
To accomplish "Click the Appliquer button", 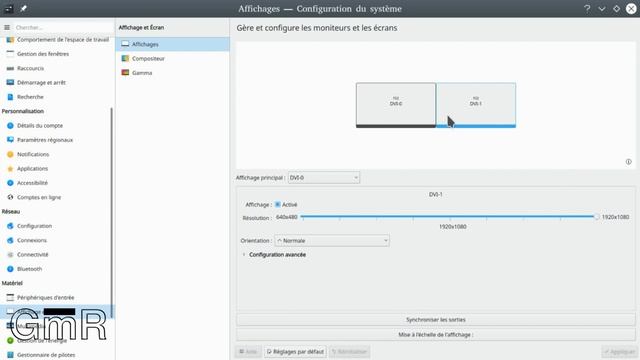I will [x=619, y=351].
